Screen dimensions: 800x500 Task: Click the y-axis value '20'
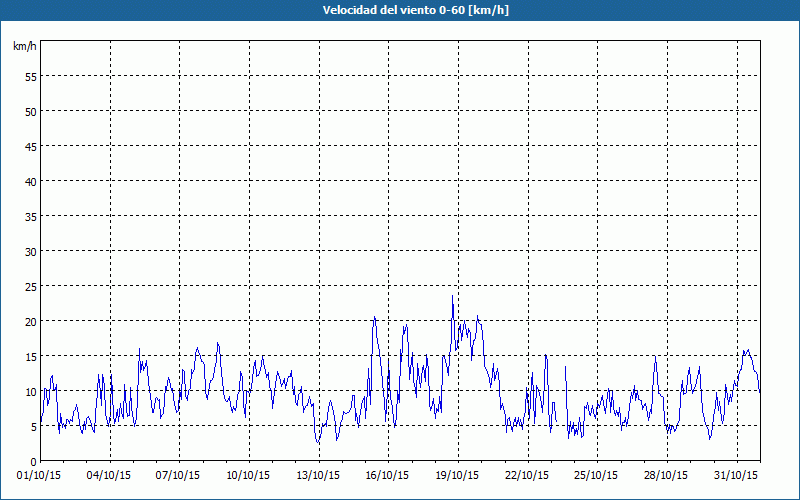[x=31, y=322]
